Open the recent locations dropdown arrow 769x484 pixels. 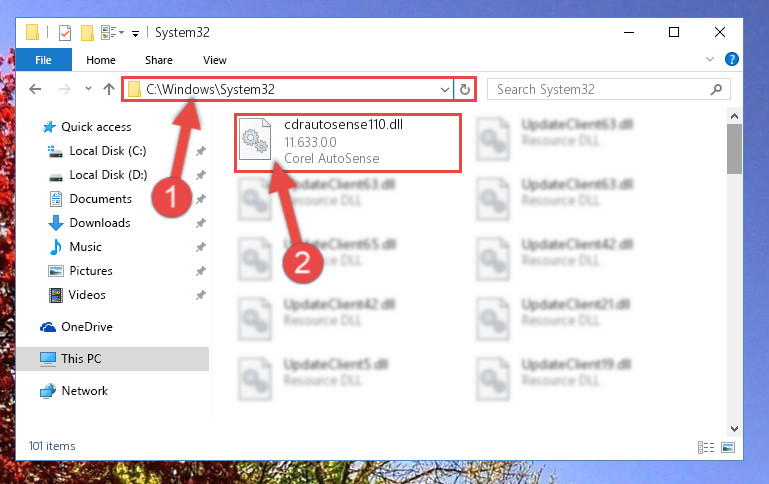(88, 89)
